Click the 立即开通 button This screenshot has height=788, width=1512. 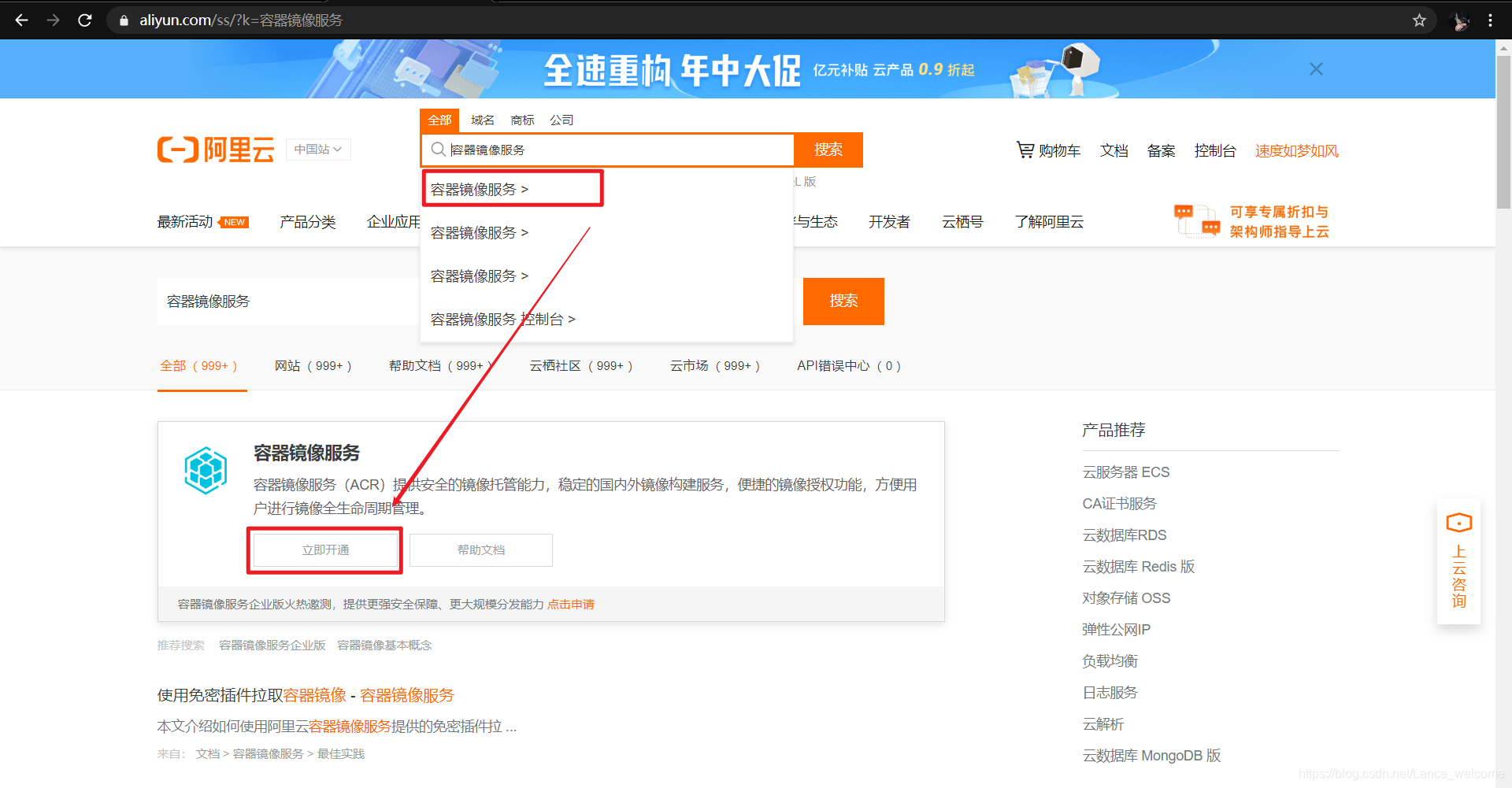[x=325, y=550]
